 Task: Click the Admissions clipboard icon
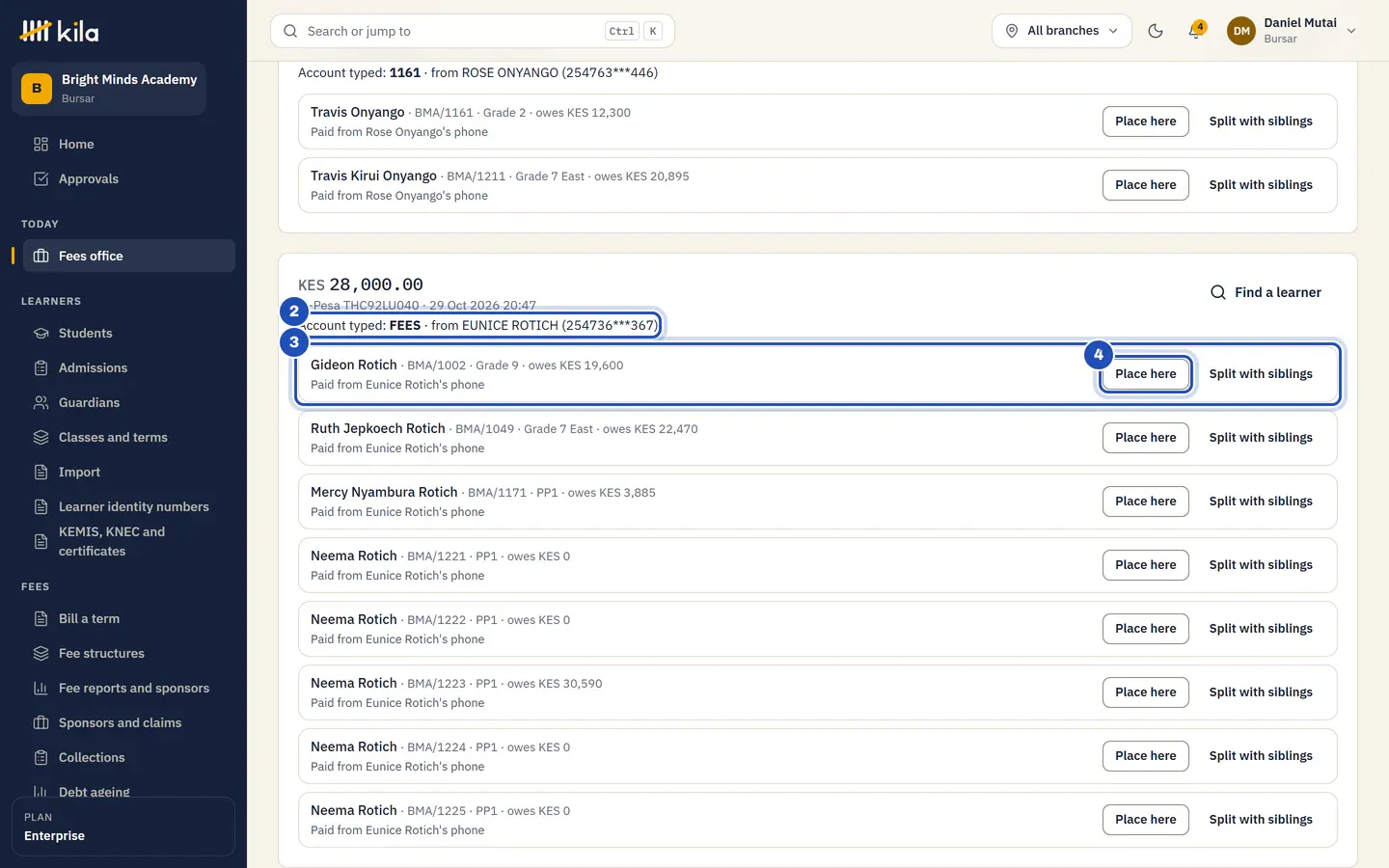click(x=41, y=367)
